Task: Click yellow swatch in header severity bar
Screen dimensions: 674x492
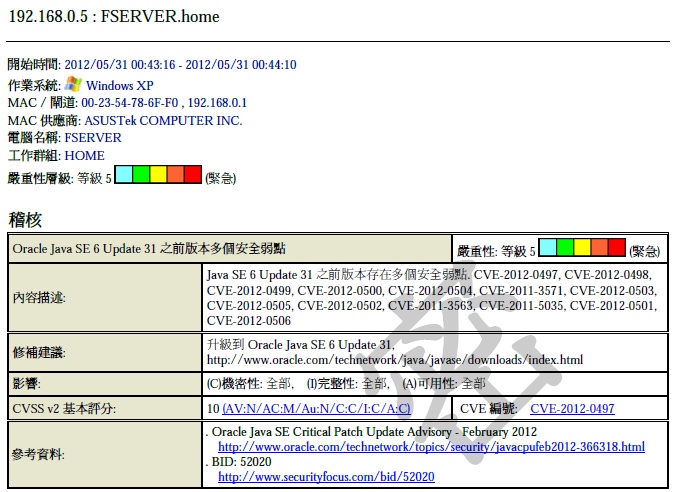Action: pos(158,174)
